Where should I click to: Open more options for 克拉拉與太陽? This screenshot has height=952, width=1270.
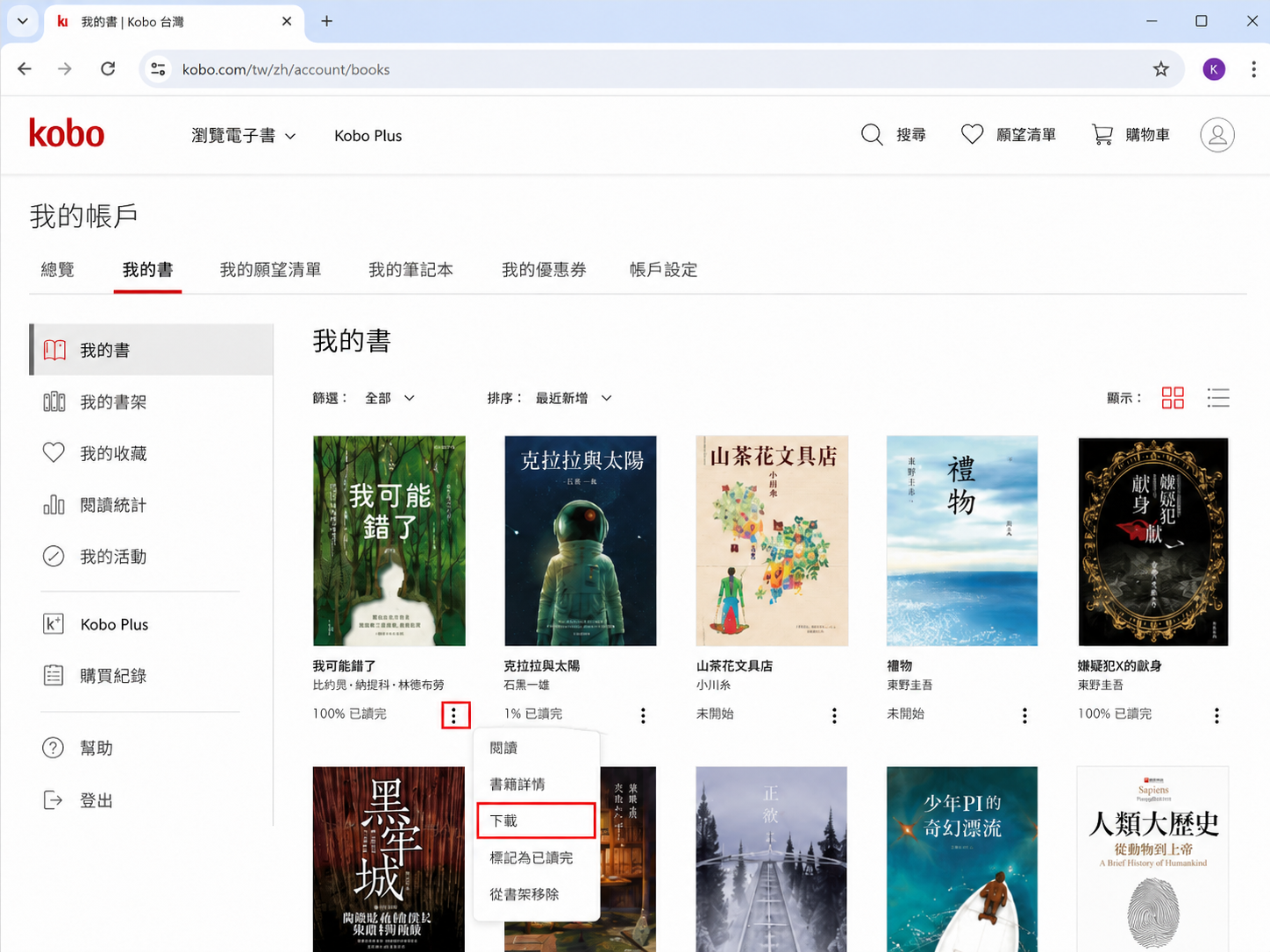[643, 715]
